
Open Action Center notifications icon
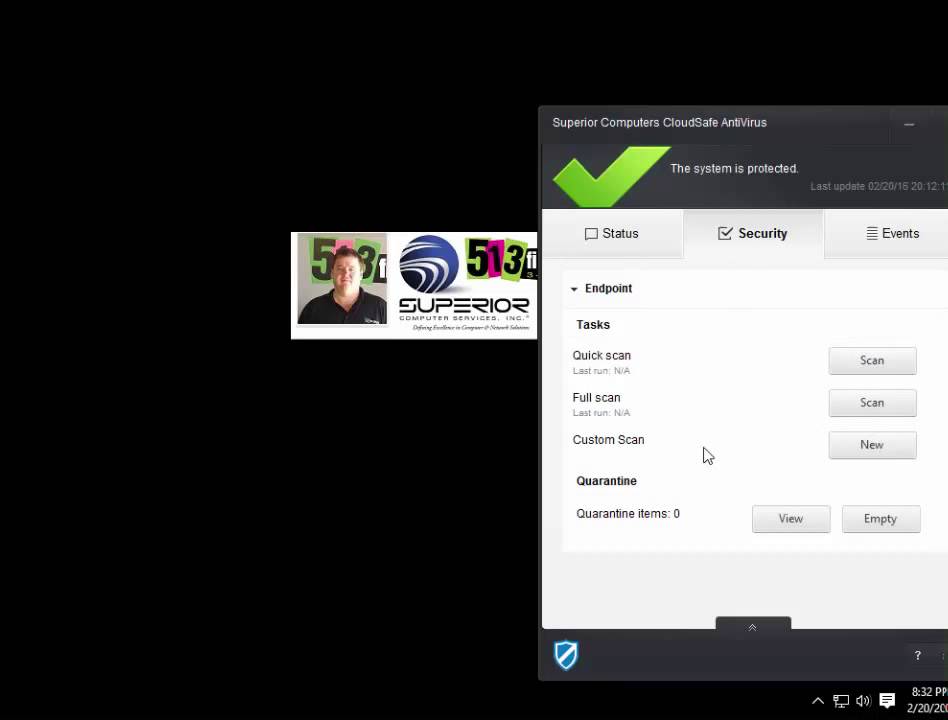pos(887,701)
